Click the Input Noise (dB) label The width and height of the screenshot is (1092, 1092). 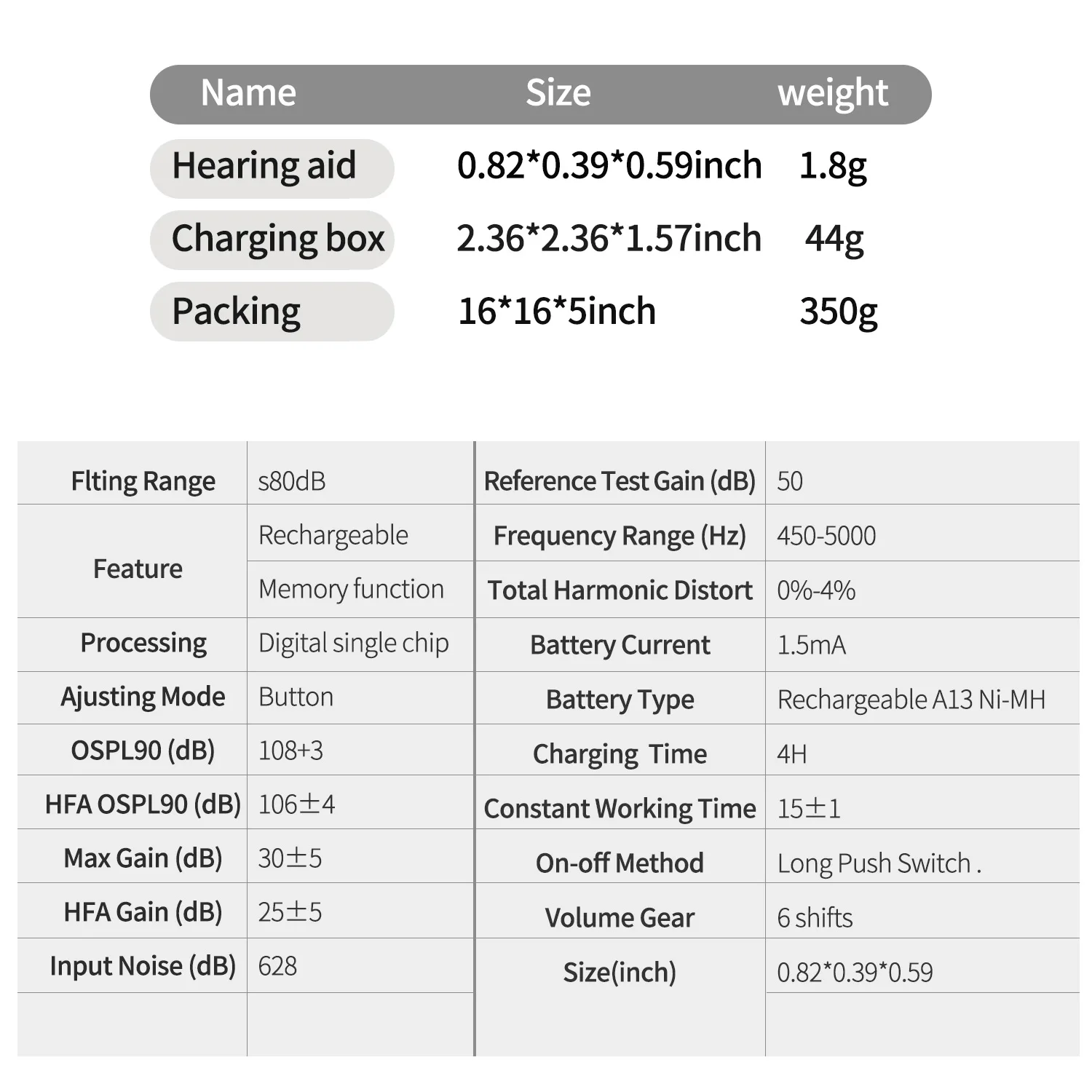point(143,966)
